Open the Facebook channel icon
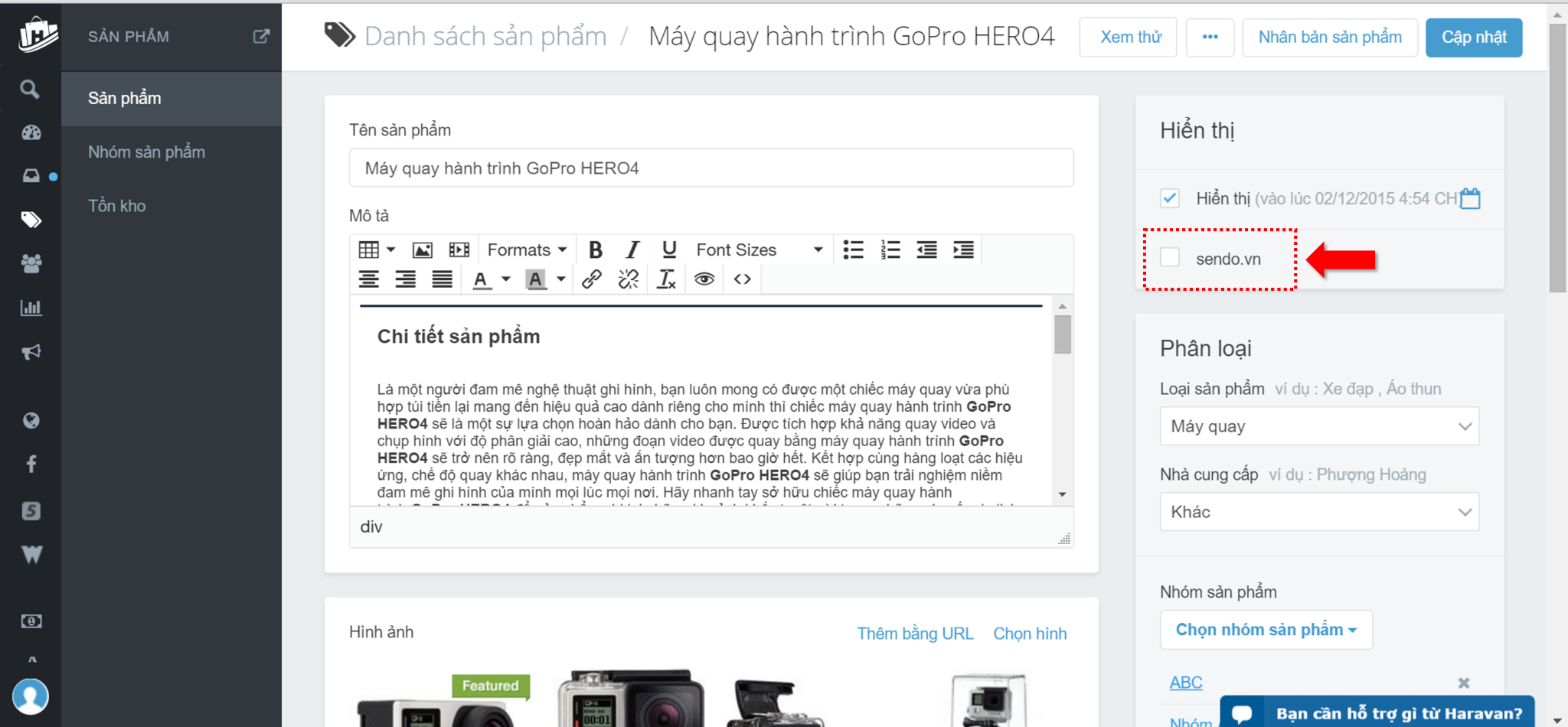The width and height of the screenshot is (1568, 727). pos(31,464)
